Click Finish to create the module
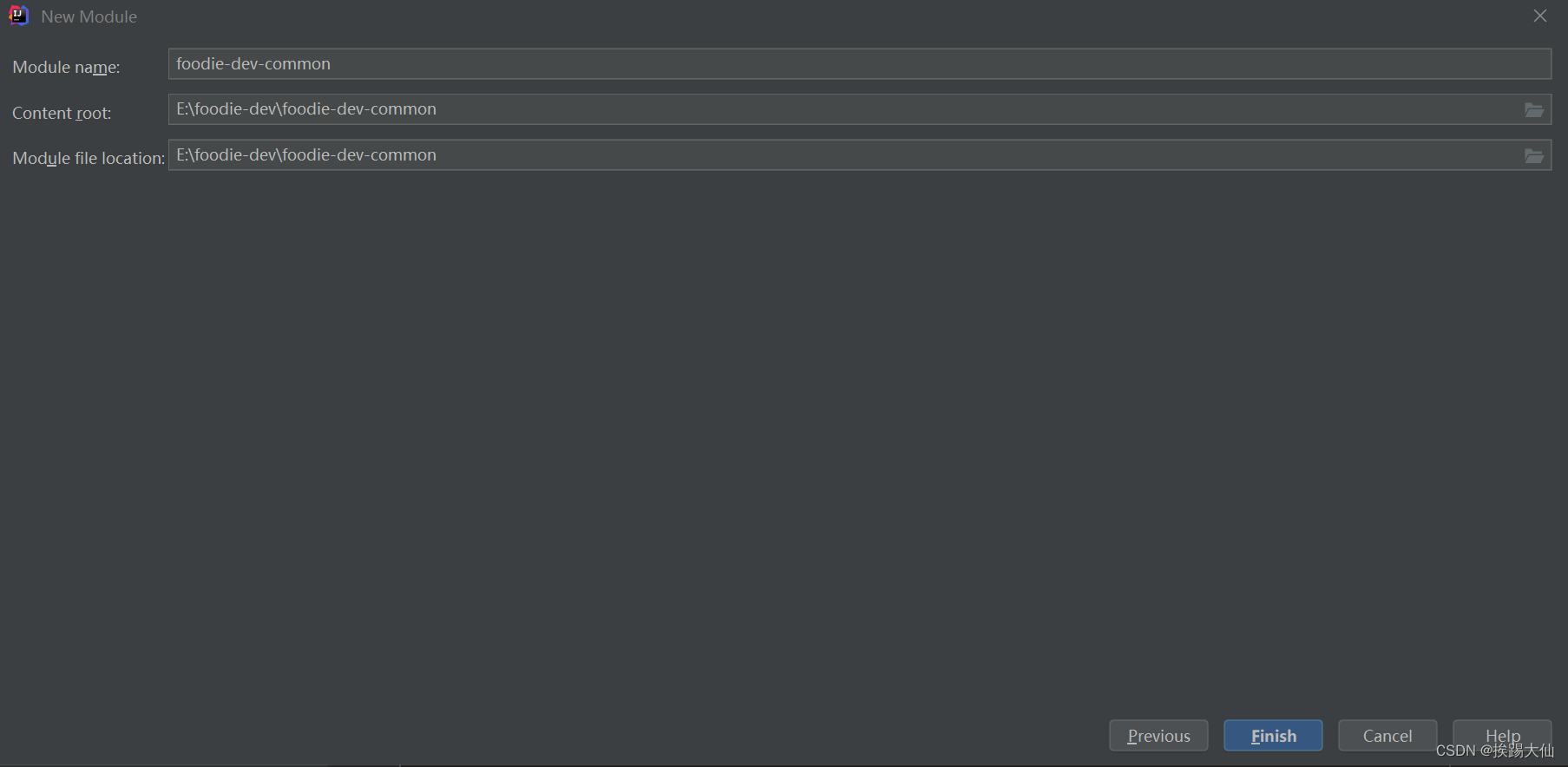Image resolution: width=1568 pixels, height=767 pixels. pyautogui.click(x=1273, y=736)
